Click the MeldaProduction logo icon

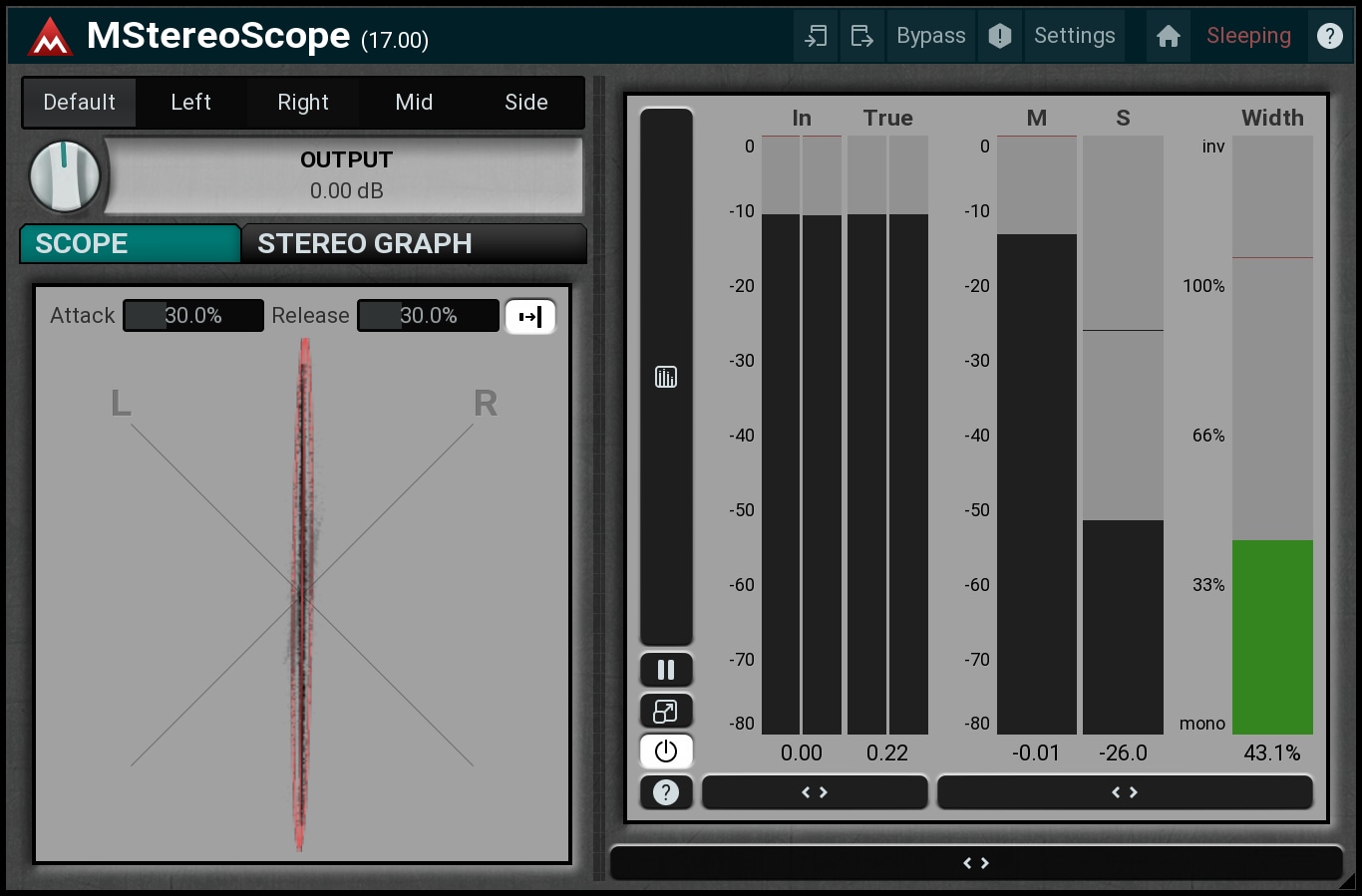tap(50, 38)
